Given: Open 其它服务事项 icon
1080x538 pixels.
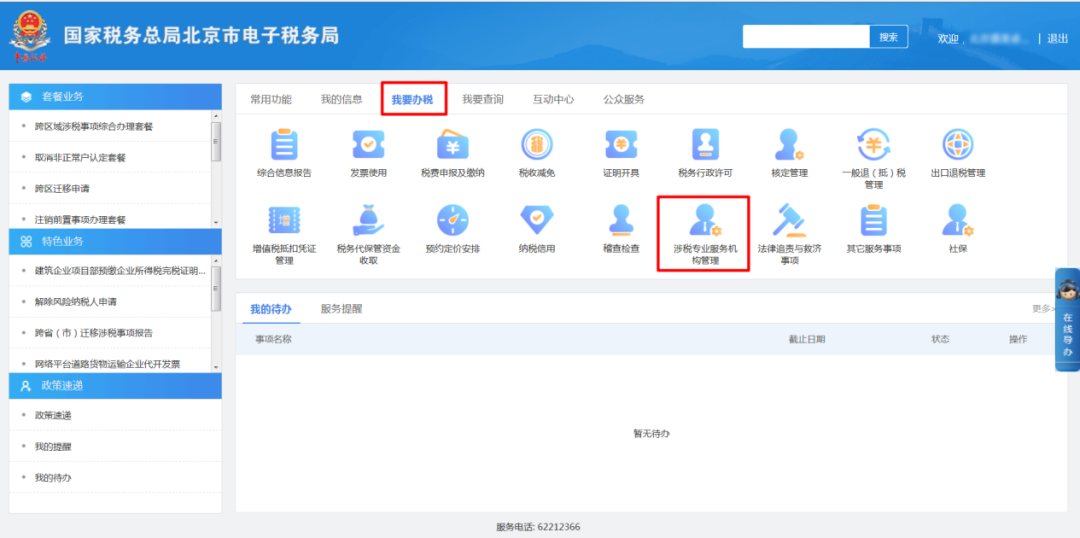Looking at the screenshot, I should pos(873,220).
